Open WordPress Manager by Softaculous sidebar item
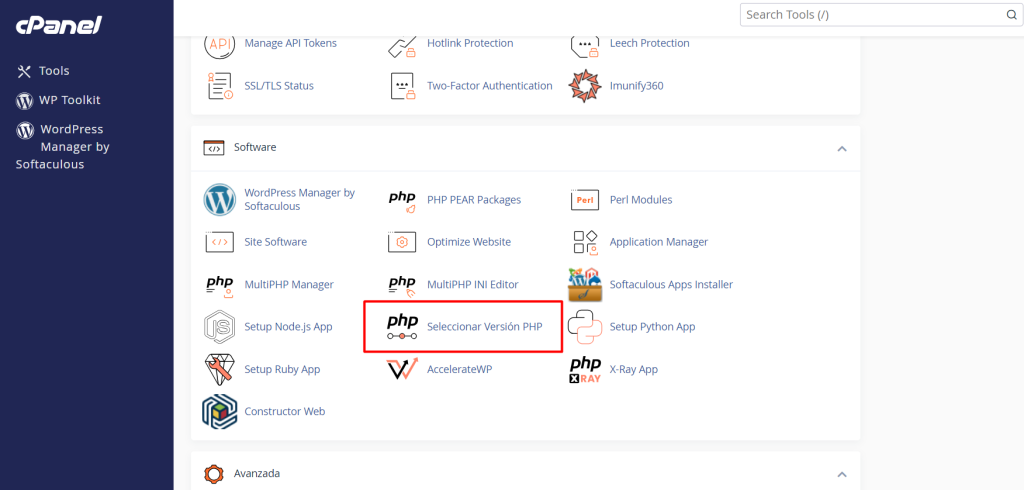This screenshot has height=490, width=1024. pos(63,147)
